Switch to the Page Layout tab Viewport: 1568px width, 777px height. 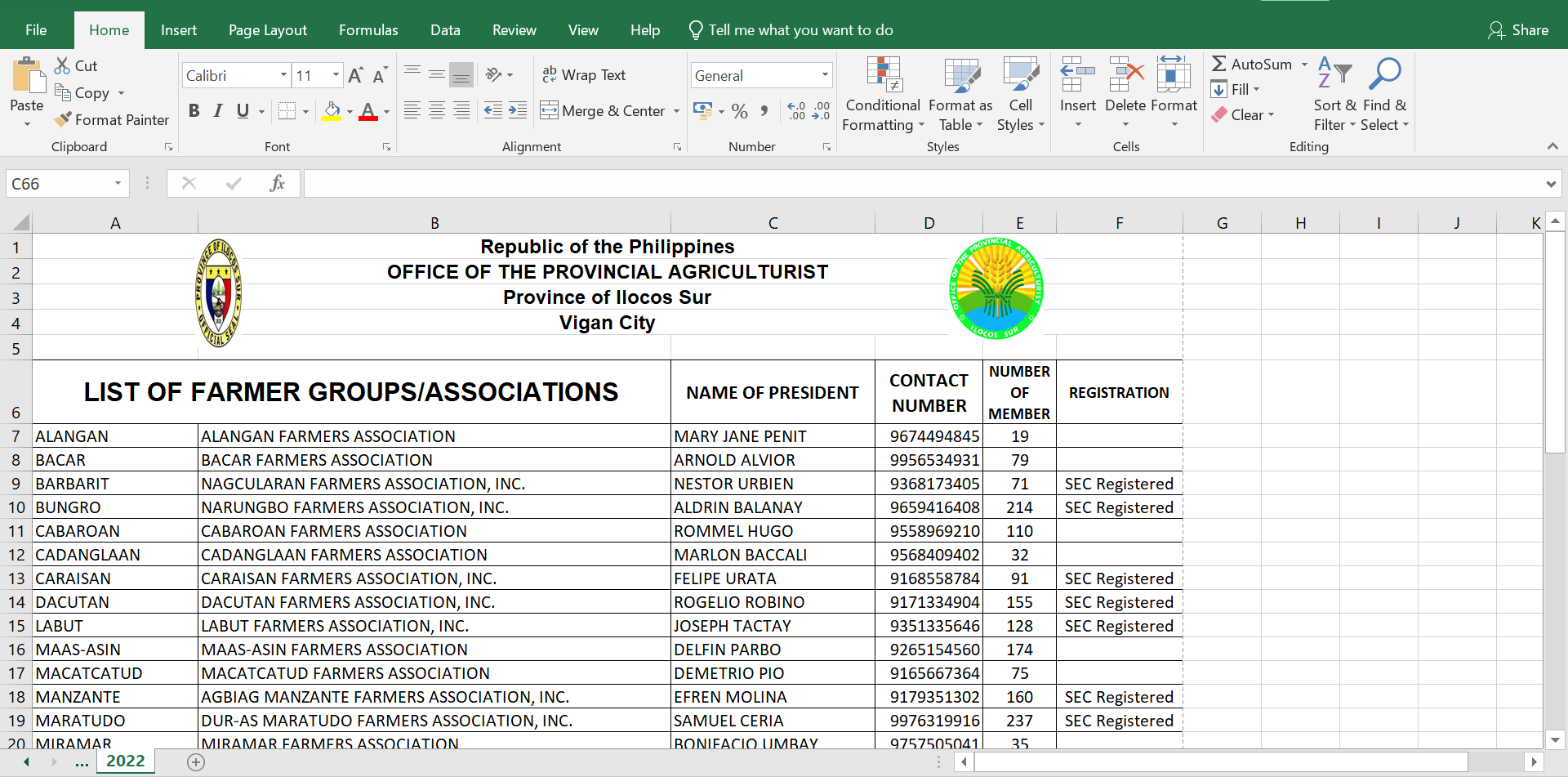point(268,30)
